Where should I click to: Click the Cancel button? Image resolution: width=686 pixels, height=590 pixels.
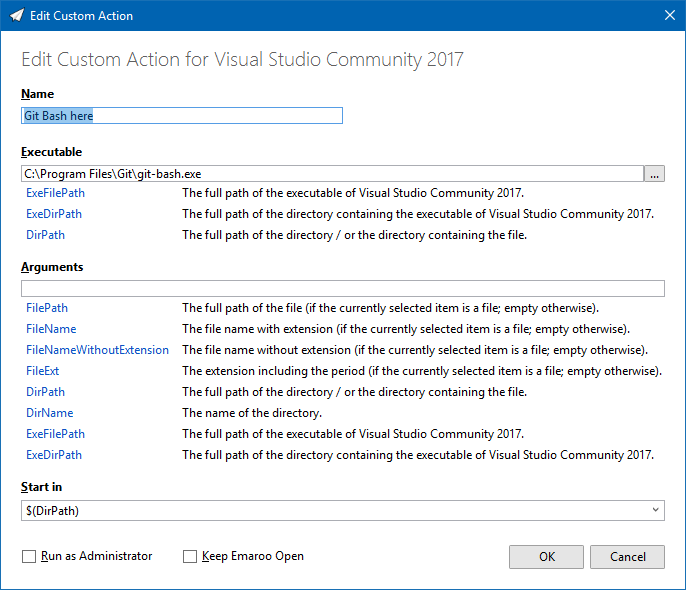click(627, 556)
